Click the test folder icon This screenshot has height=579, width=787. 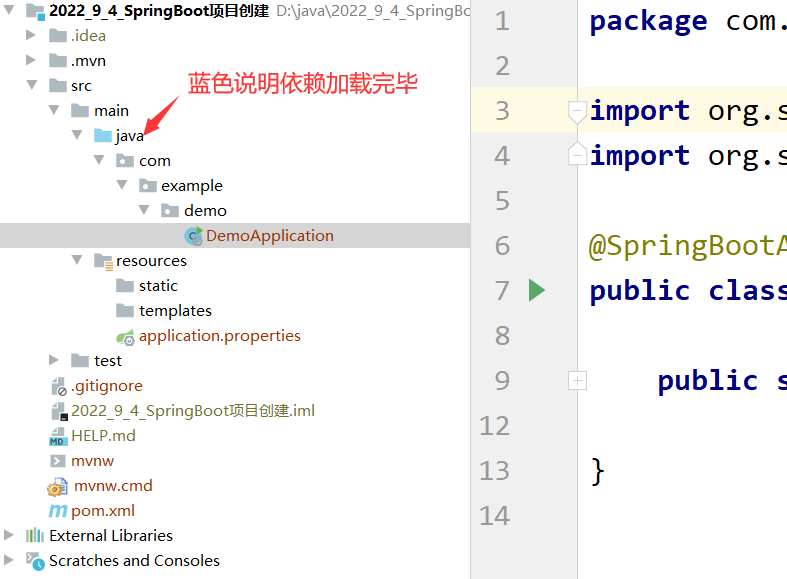click(80, 360)
